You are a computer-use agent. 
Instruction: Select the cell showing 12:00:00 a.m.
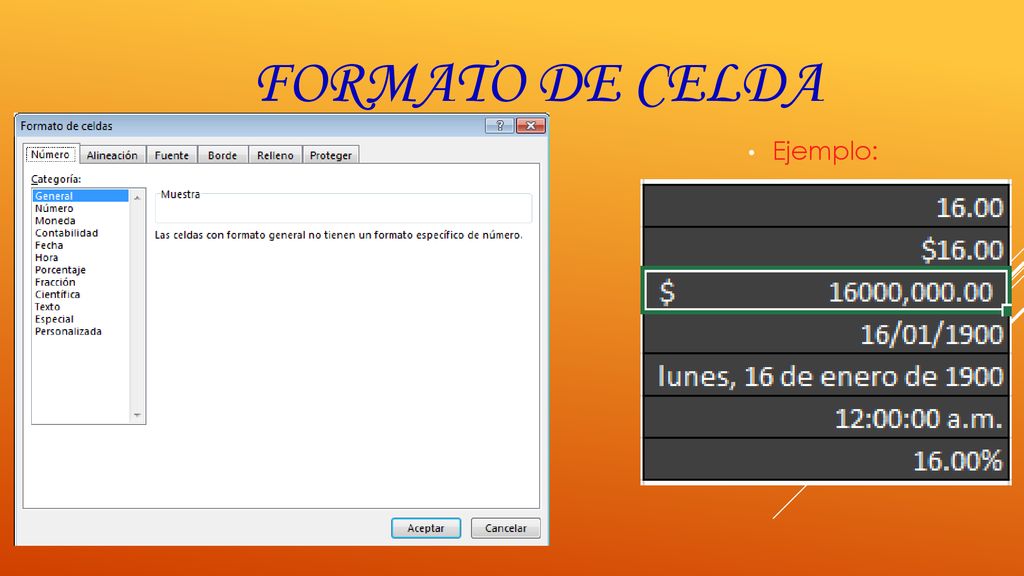[x=826, y=417]
